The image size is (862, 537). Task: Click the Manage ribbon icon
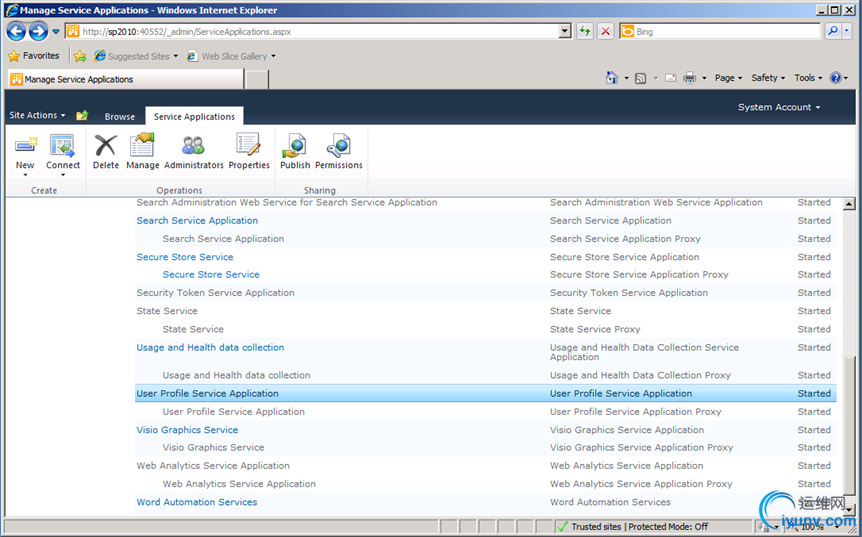coord(142,146)
